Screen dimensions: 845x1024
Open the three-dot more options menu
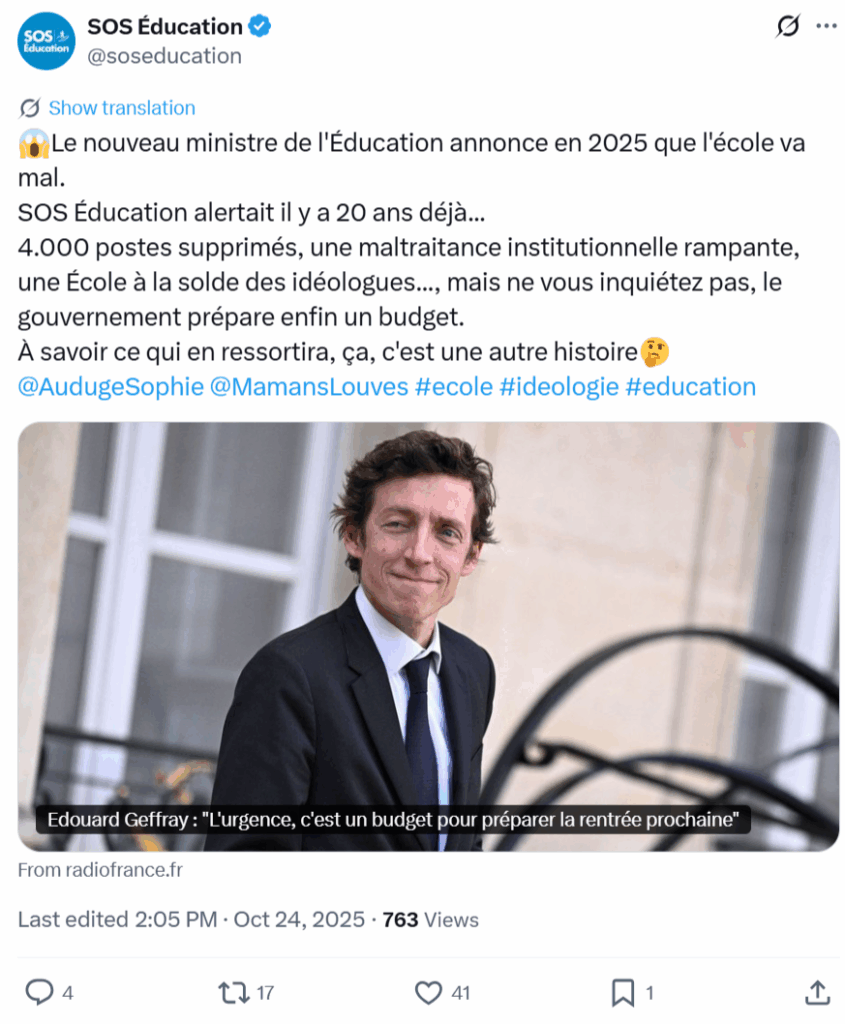[826, 27]
